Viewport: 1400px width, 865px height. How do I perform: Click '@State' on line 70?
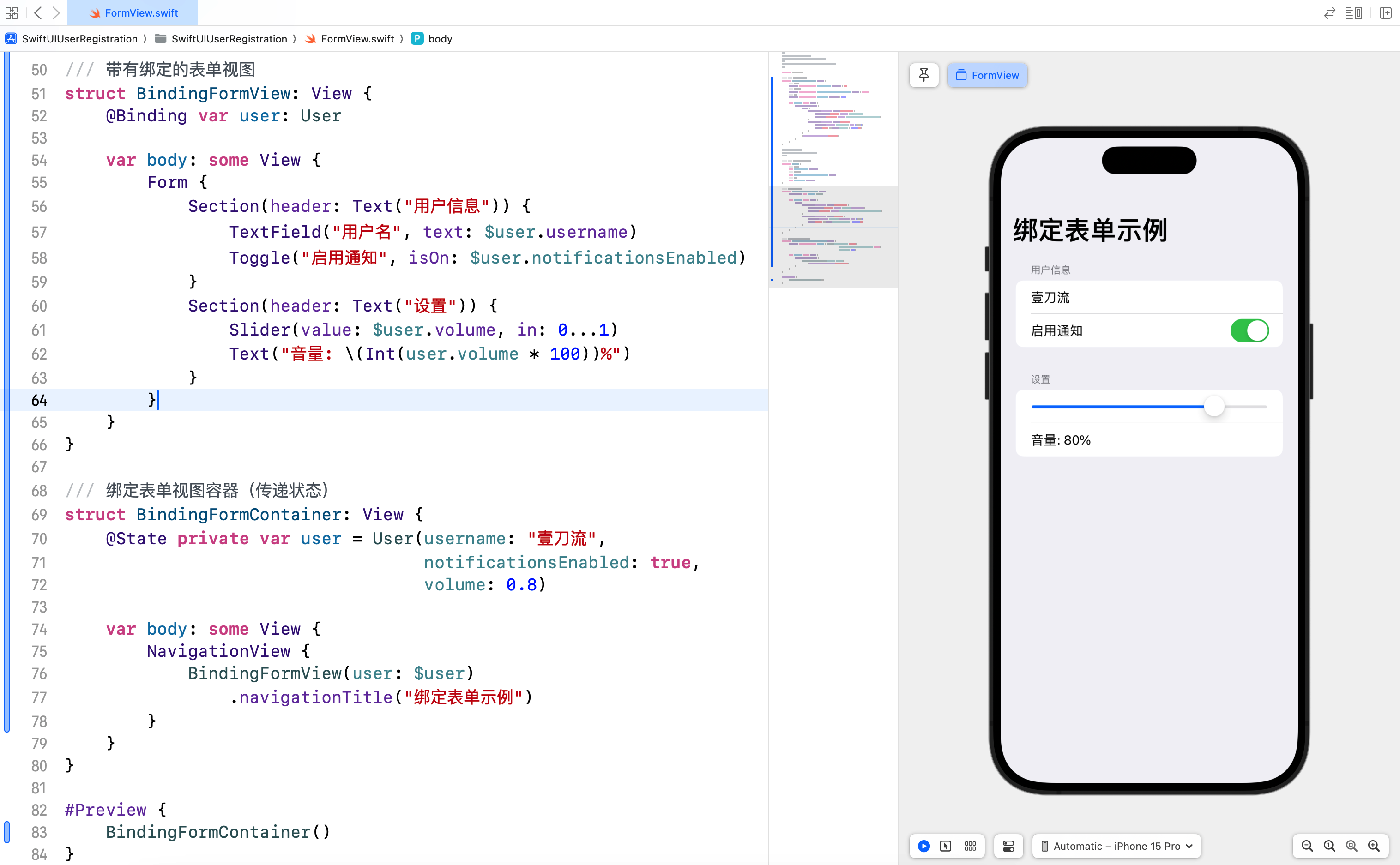[136, 538]
